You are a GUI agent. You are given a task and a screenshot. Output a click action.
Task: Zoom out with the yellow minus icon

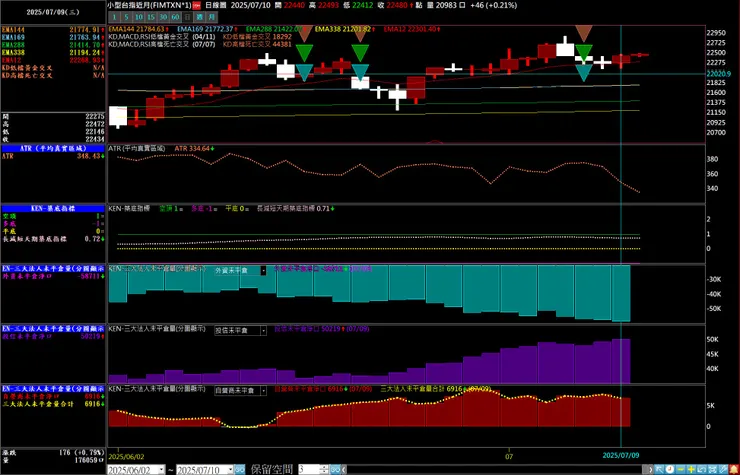(681, 469)
